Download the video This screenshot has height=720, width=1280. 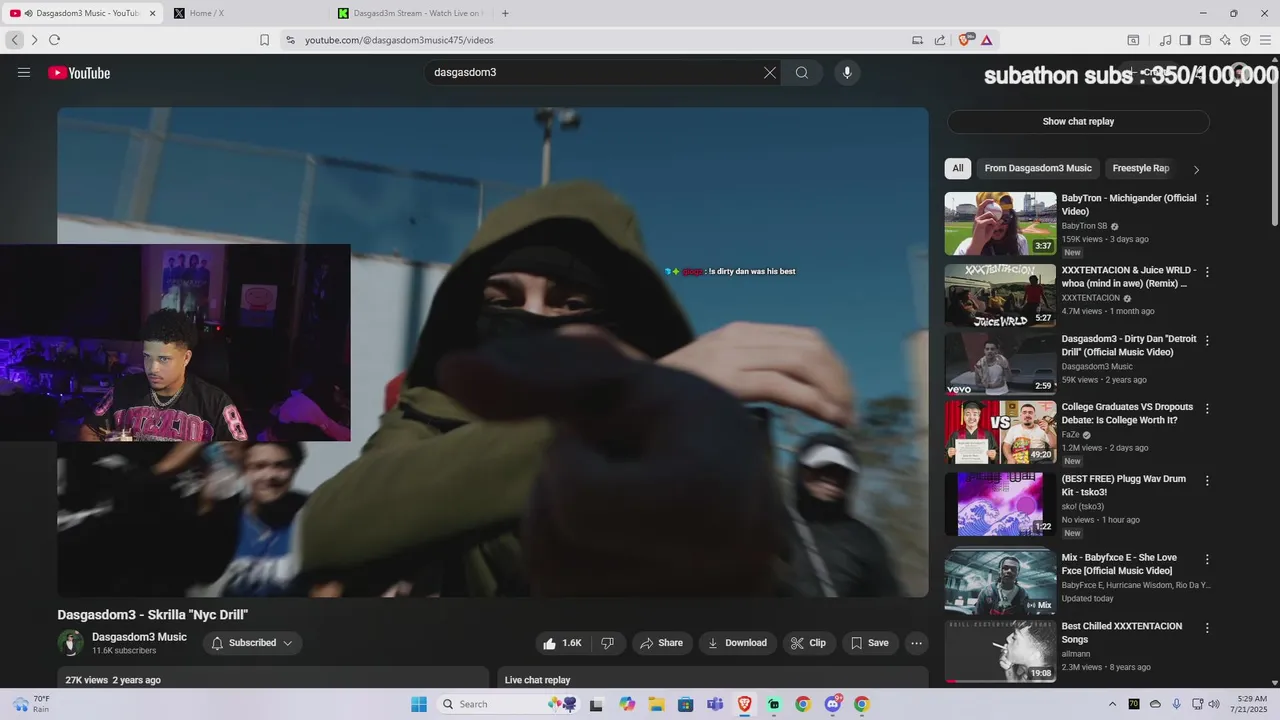point(737,643)
